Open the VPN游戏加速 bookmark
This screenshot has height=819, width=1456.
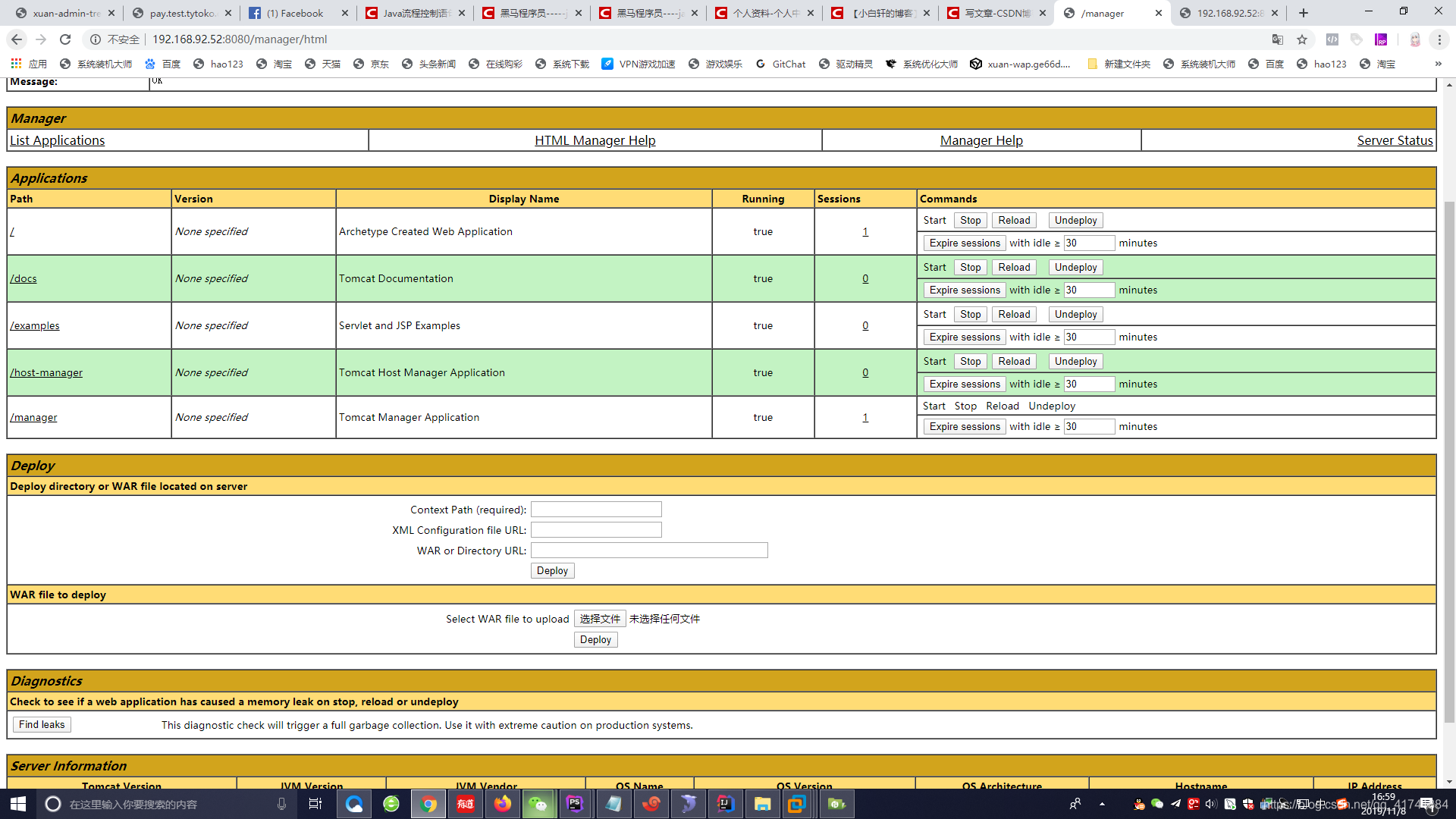point(639,64)
